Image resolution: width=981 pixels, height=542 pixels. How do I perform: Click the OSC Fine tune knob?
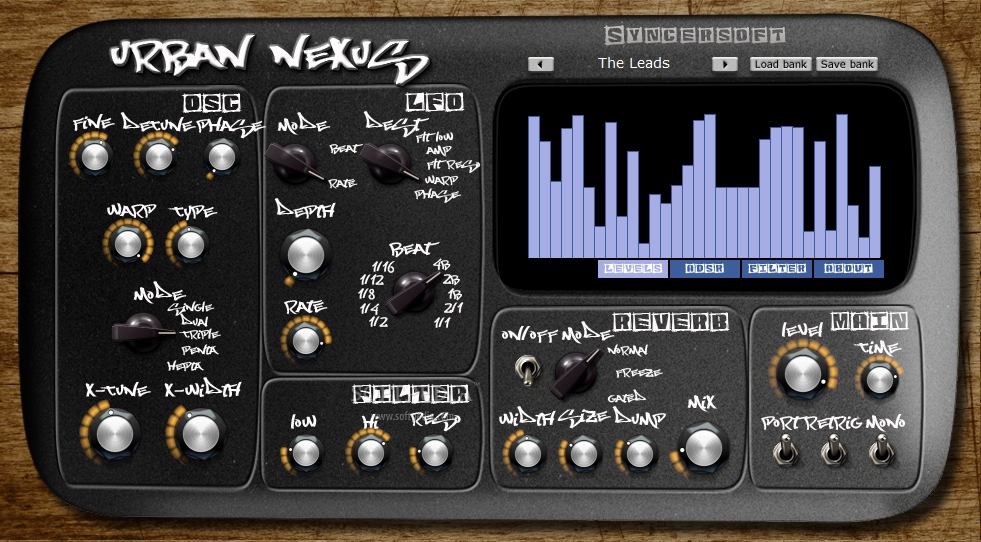pyautogui.click(x=94, y=156)
